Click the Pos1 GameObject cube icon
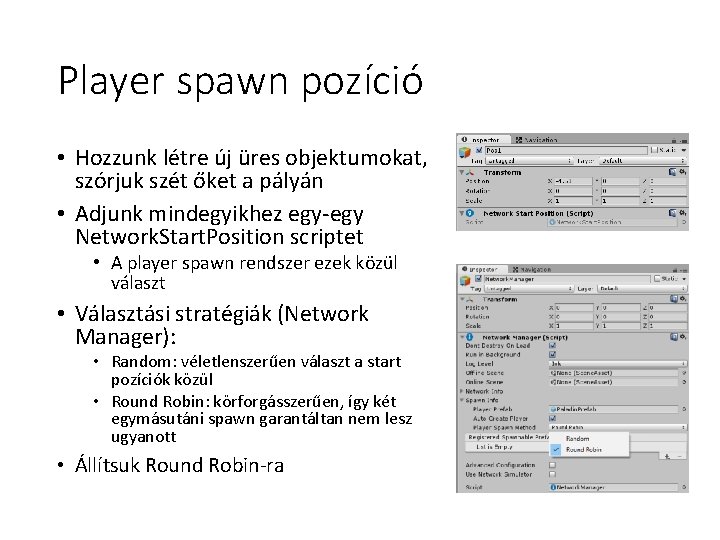The height and width of the screenshot is (540, 720). coord(465,152)
